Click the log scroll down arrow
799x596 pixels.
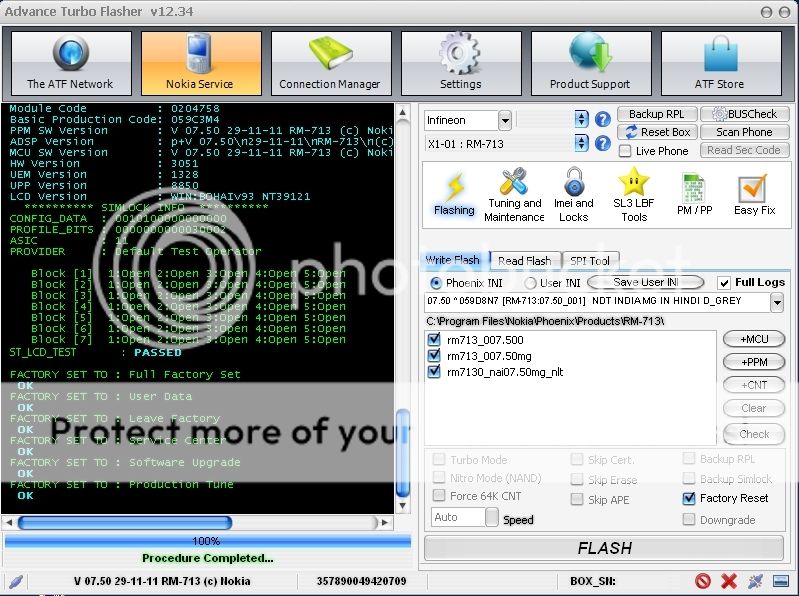click(x=403, y=506)
